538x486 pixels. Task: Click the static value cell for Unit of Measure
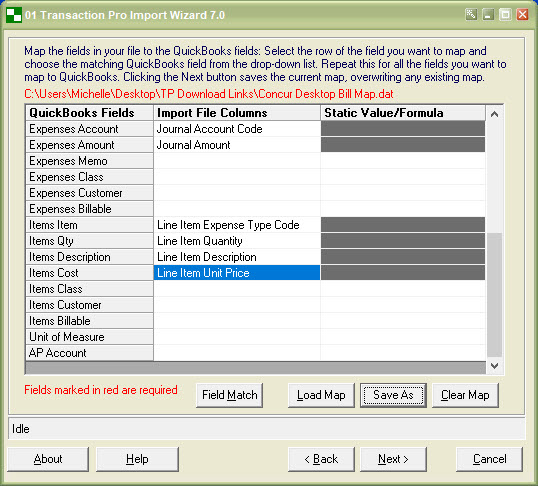point(403,337)
